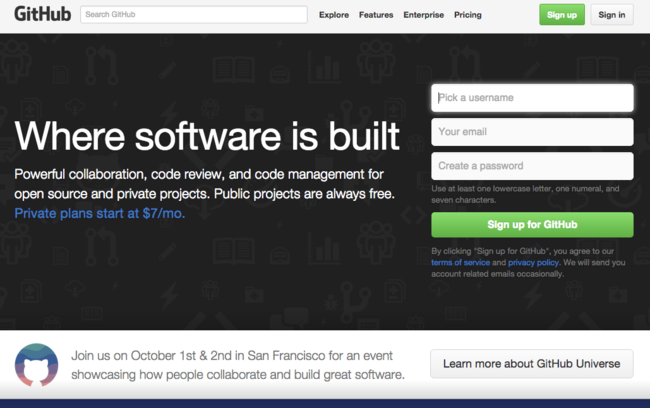Open the Explore menu item
The width and height of the screenshot is (650, 408).
point(334,15)
